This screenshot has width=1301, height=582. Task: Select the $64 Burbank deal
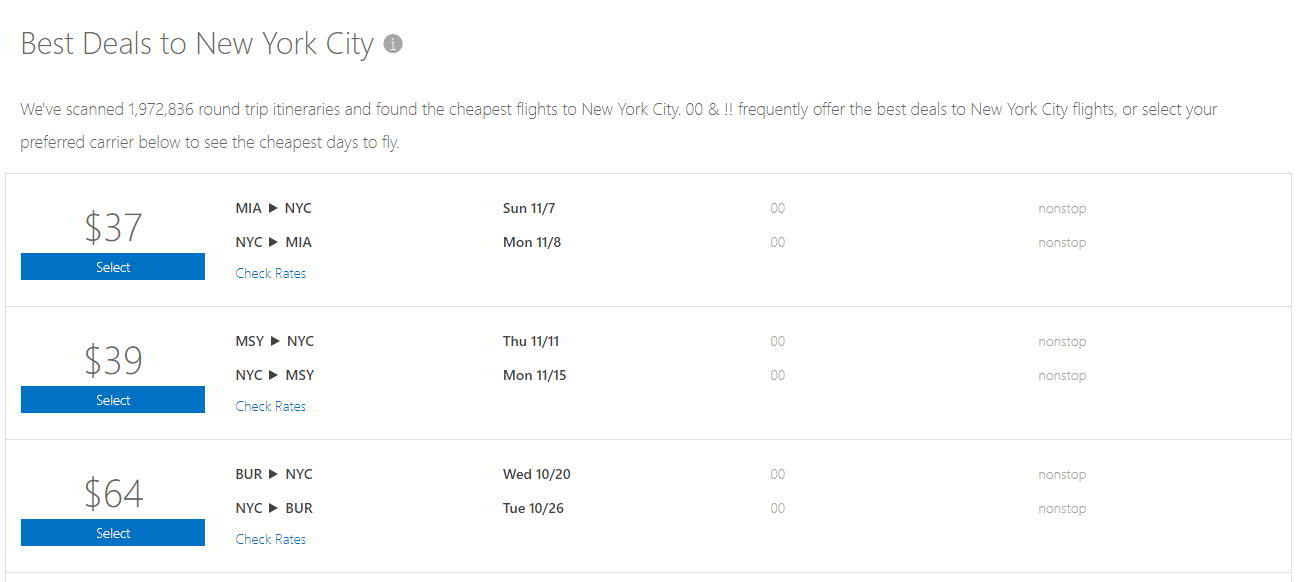coord(112,533)
